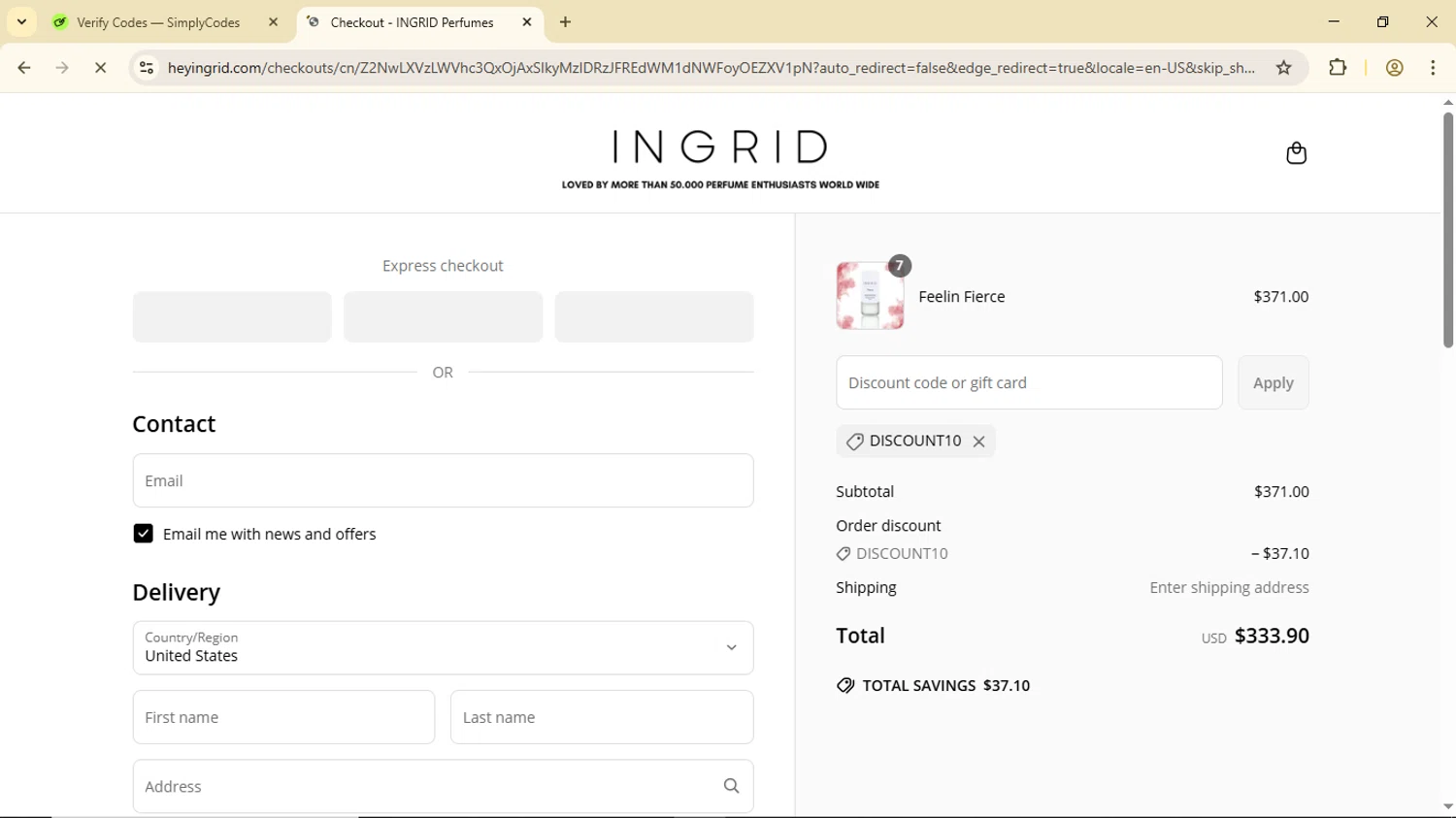Image resolution: width=1456 pixels, height=818 pixels.
Task: Open the shopping bag cart icon
Action: (x=1296, y=153)
